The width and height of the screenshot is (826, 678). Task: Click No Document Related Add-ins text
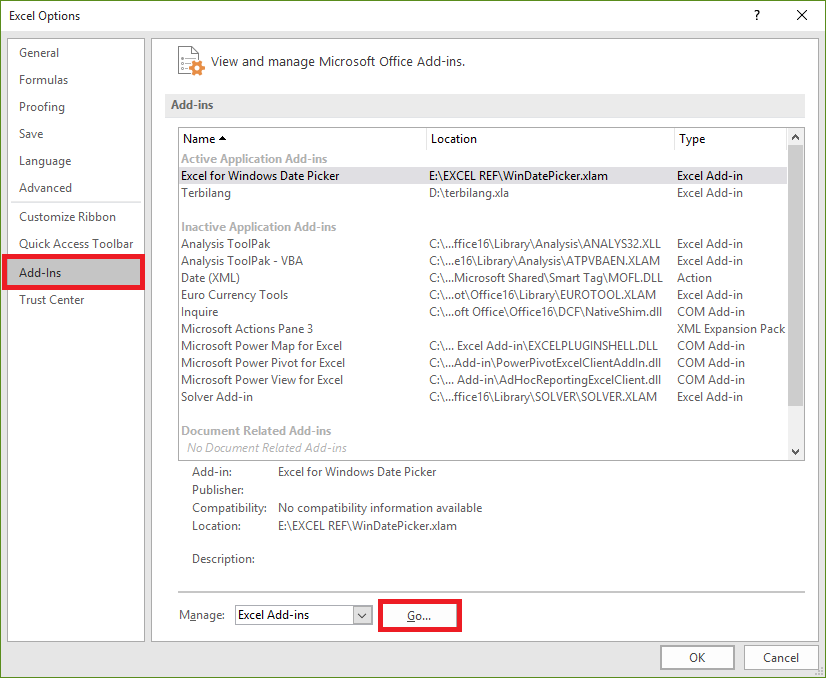[x=267, y=448]
